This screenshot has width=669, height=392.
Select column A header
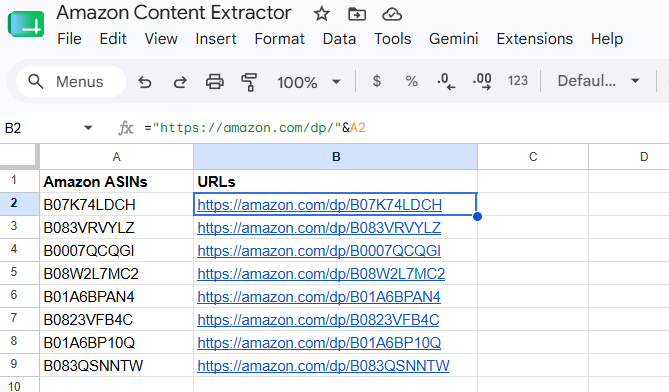click(116, 157)
